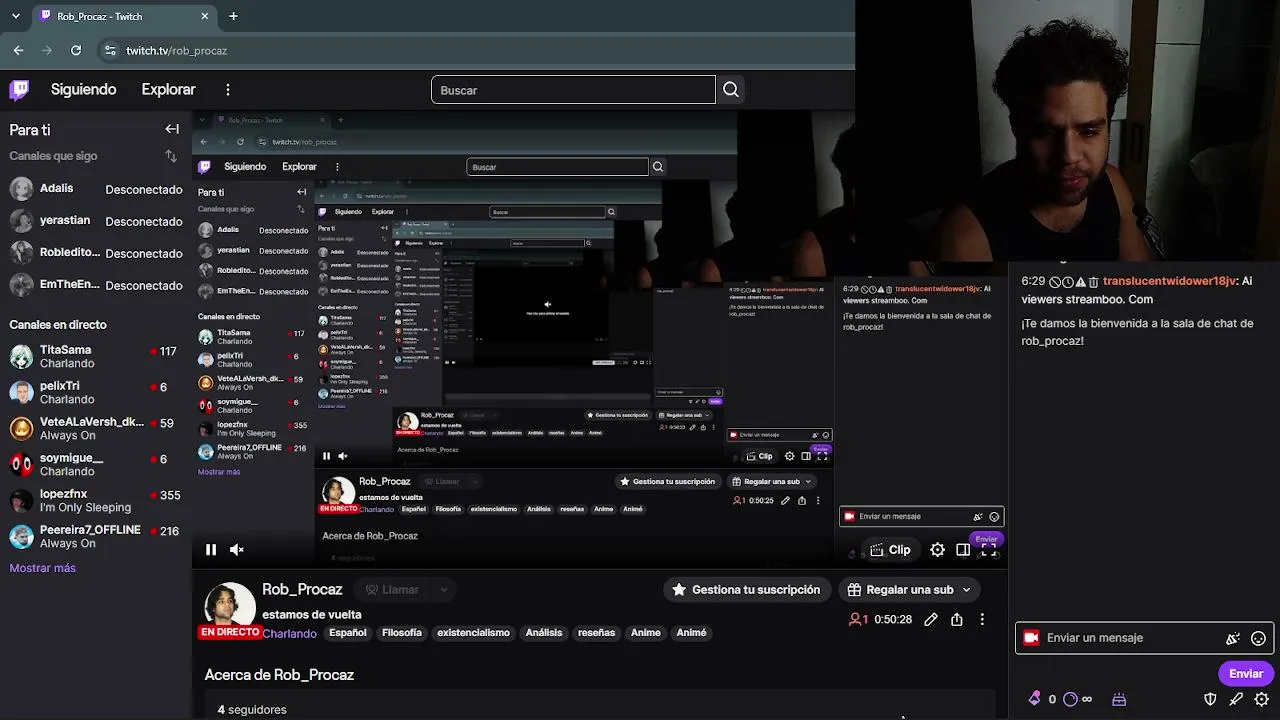Viewport: 1280px width, 720px height.
Task: Share the stream via the share icon
Action: coord(957,620)
